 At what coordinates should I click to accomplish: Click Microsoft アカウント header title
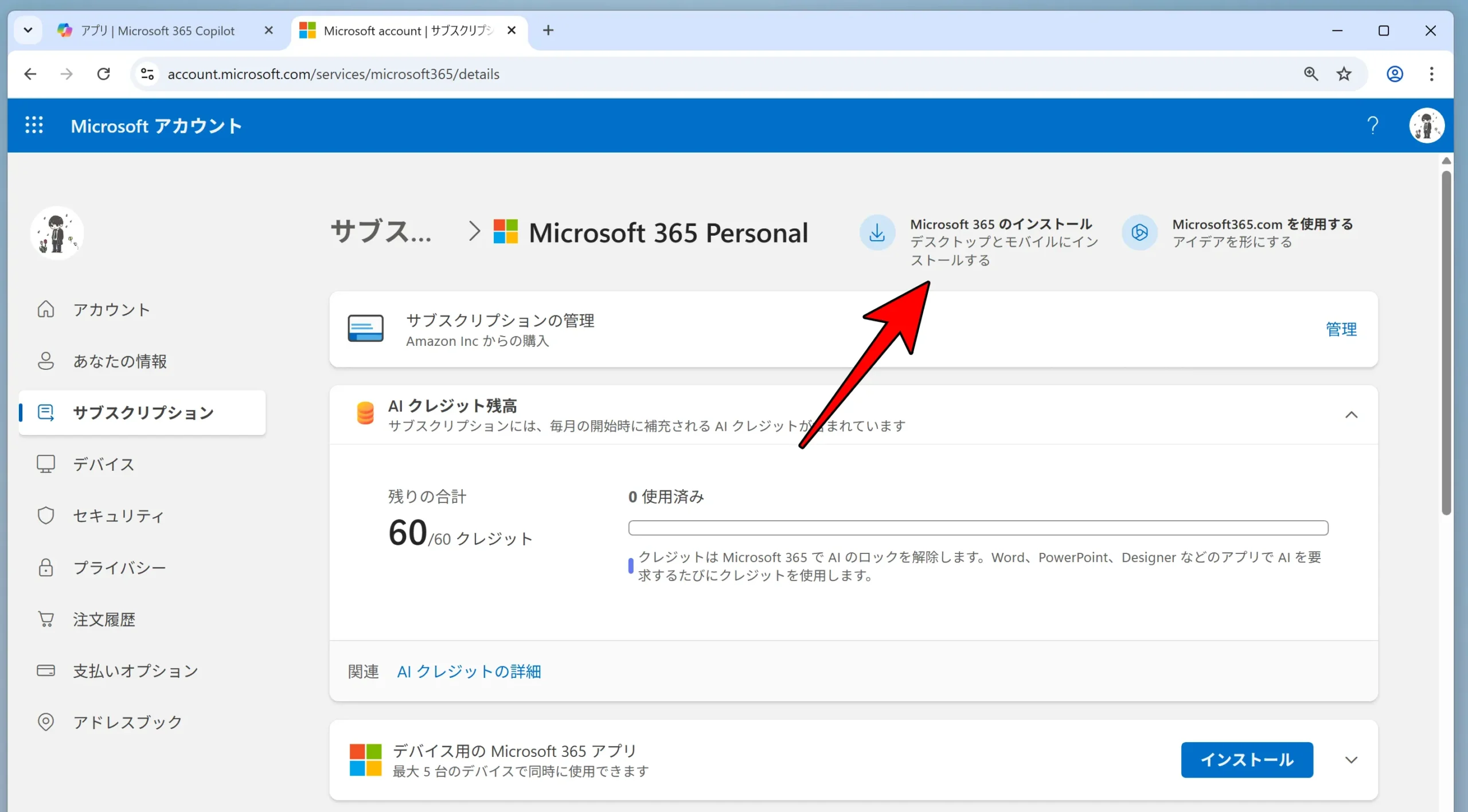(156, 126)
